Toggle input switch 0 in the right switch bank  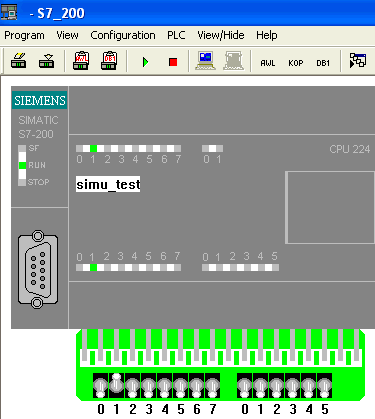pos(245,386)
